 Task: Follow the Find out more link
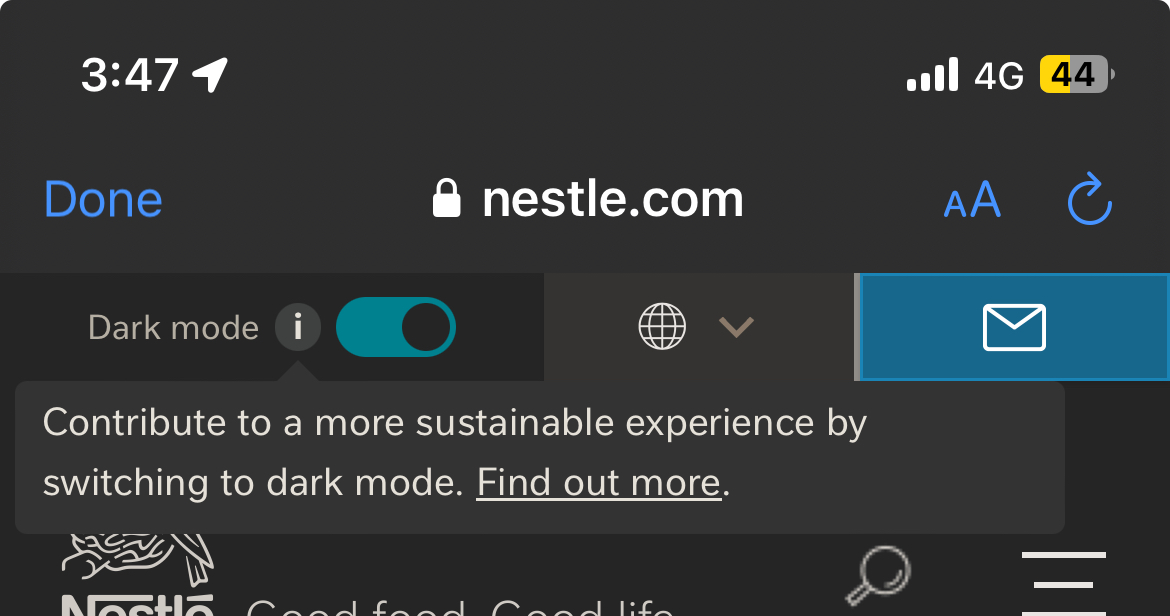(598, 483)
